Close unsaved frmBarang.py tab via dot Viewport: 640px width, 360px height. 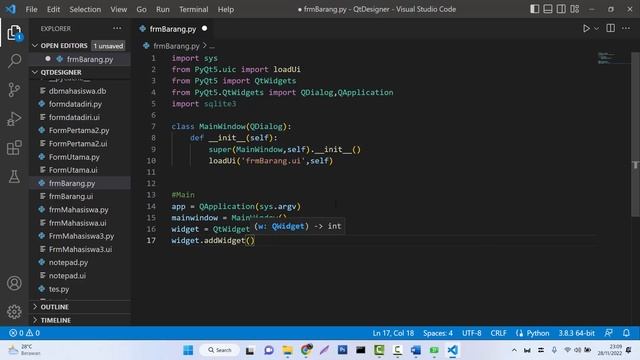pyautogui.click(x=204, y=29)
